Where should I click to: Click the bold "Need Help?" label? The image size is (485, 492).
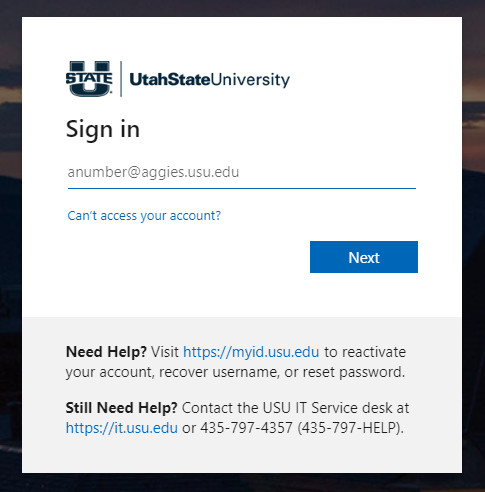pyautogui.click(x=106, y=352)
